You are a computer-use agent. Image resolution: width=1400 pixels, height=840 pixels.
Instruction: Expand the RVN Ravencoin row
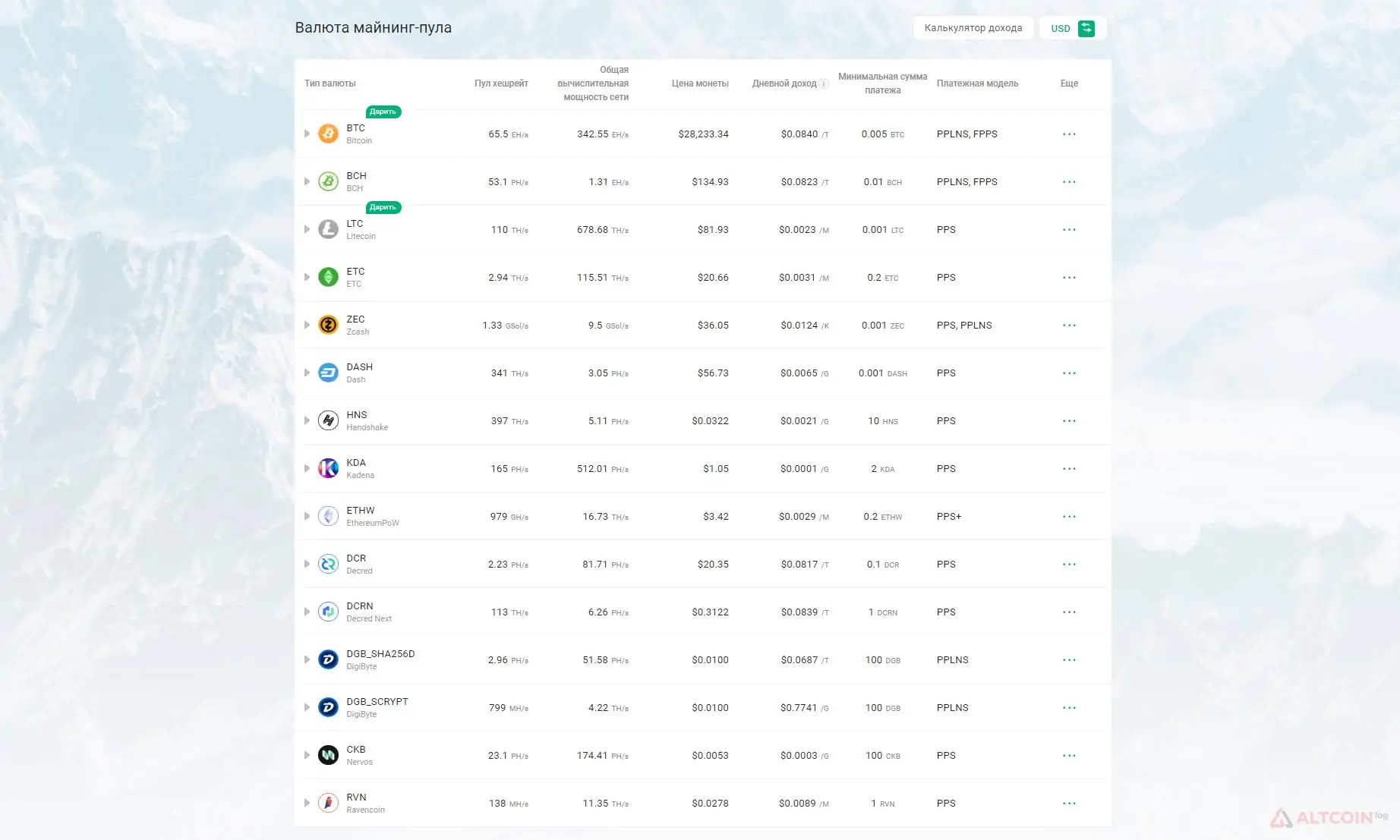(x=307, y=803)
